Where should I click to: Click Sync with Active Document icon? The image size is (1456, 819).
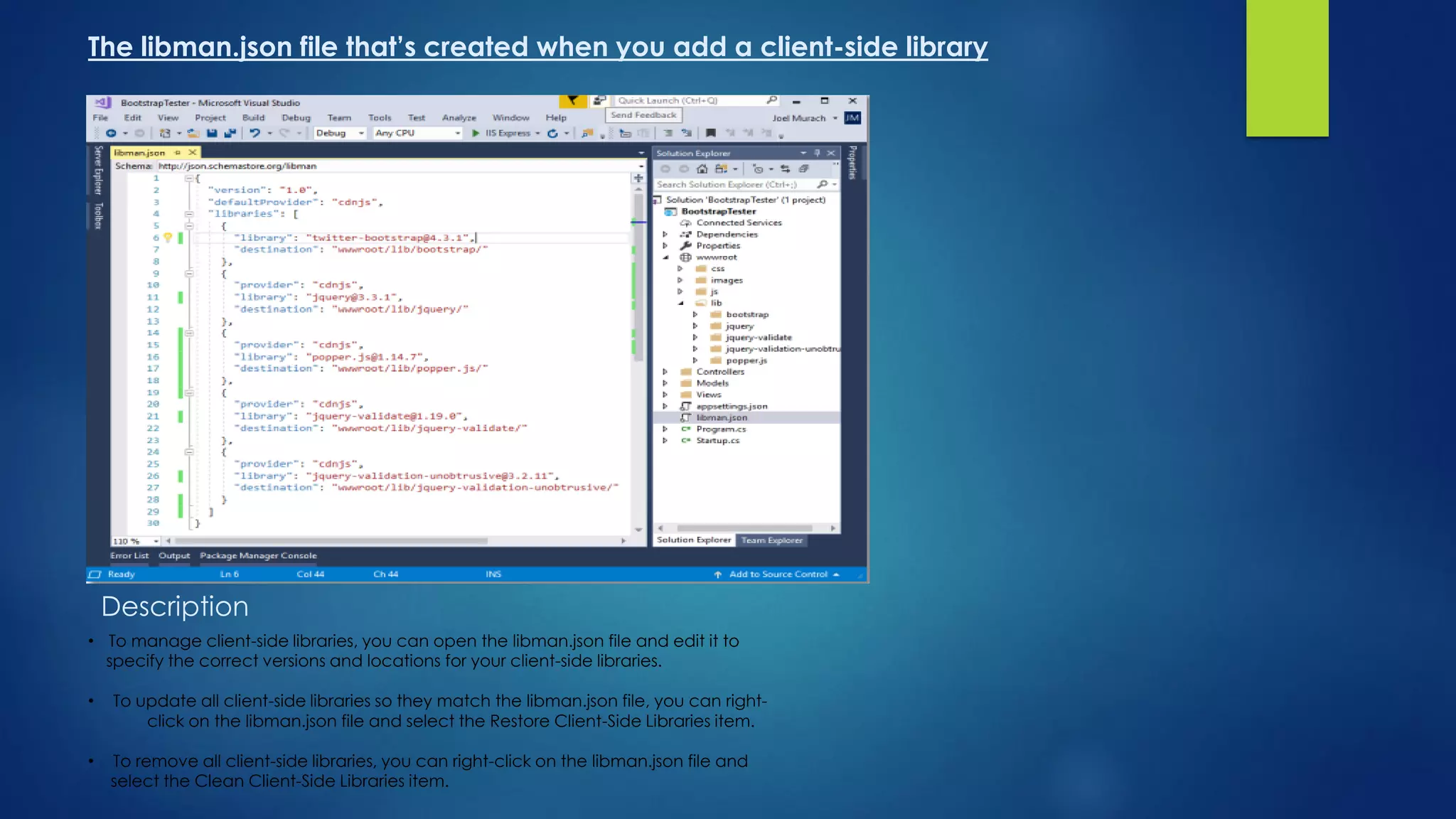click(x=785, y=169)
